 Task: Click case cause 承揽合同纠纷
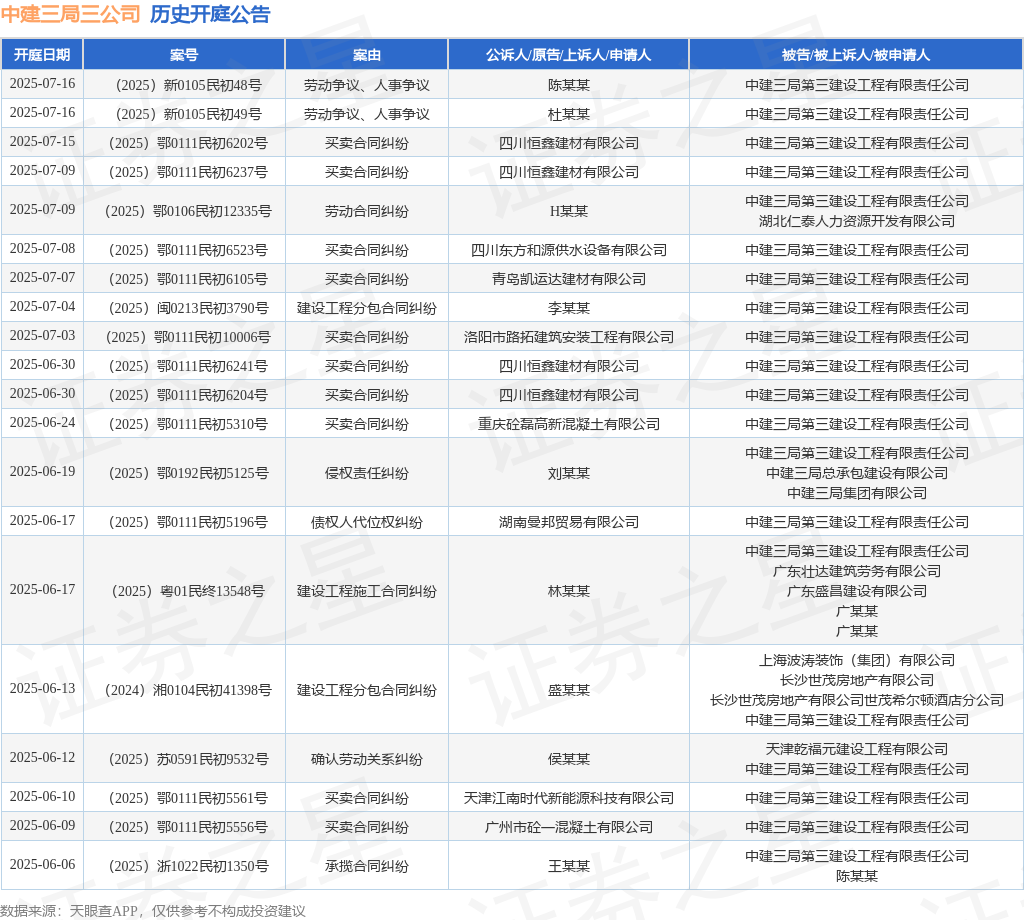[366, 866]
